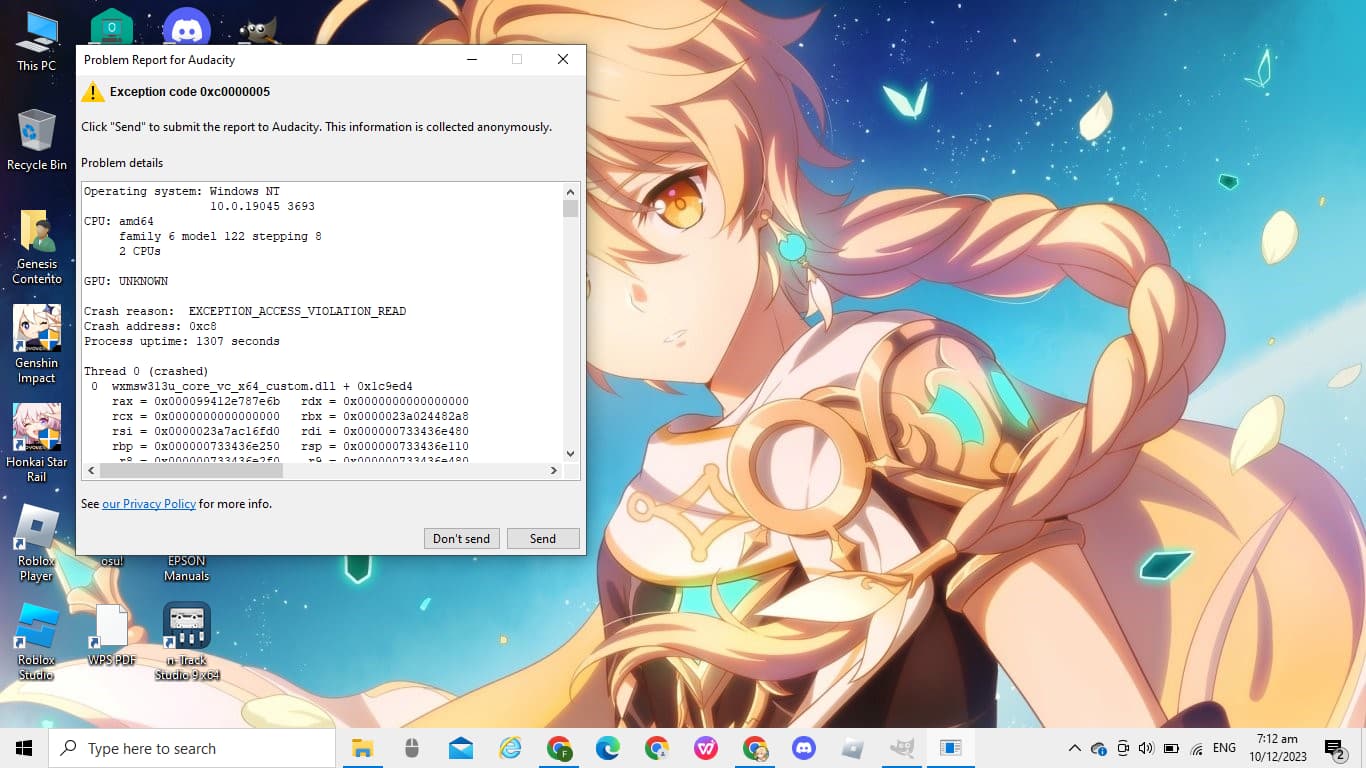Click the Don't send button
Image resolution: width=1366 pixels, height=768 pixels.
pyautogui.click(x=461, y=538)
